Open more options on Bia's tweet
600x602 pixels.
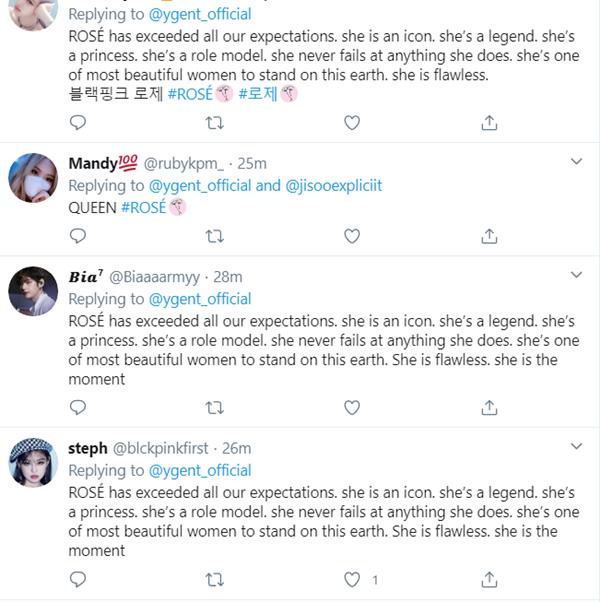point(576,274)
